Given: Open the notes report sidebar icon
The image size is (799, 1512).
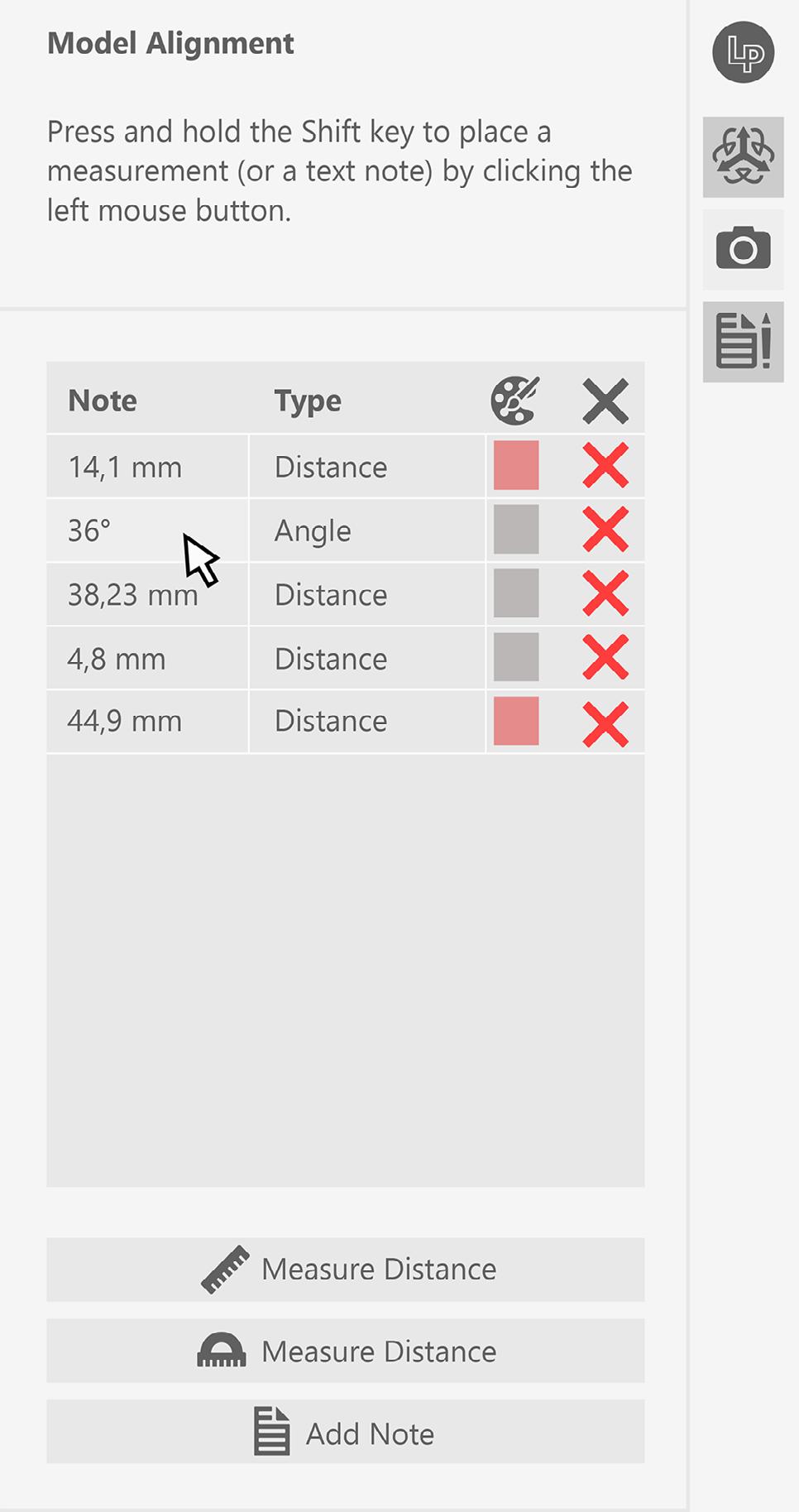Looking at the screenshot, I should point(743,342).
